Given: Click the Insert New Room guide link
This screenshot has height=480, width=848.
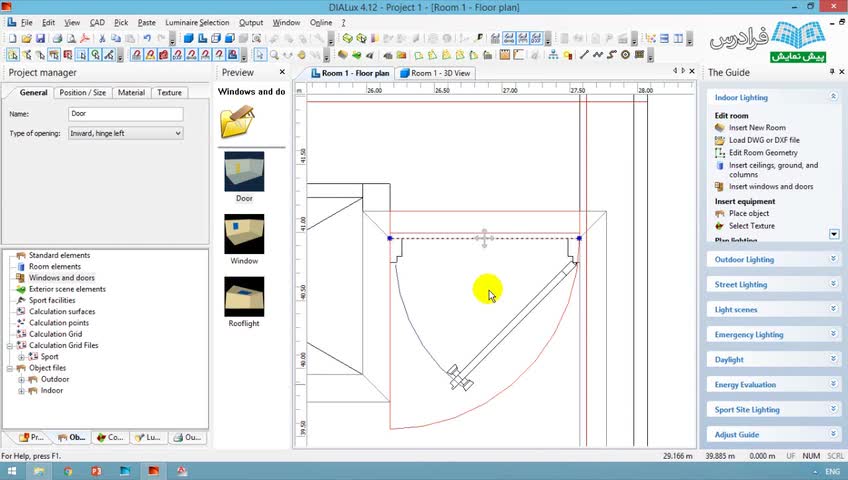Looking at the screenshot, I should [x=757, y=128].
